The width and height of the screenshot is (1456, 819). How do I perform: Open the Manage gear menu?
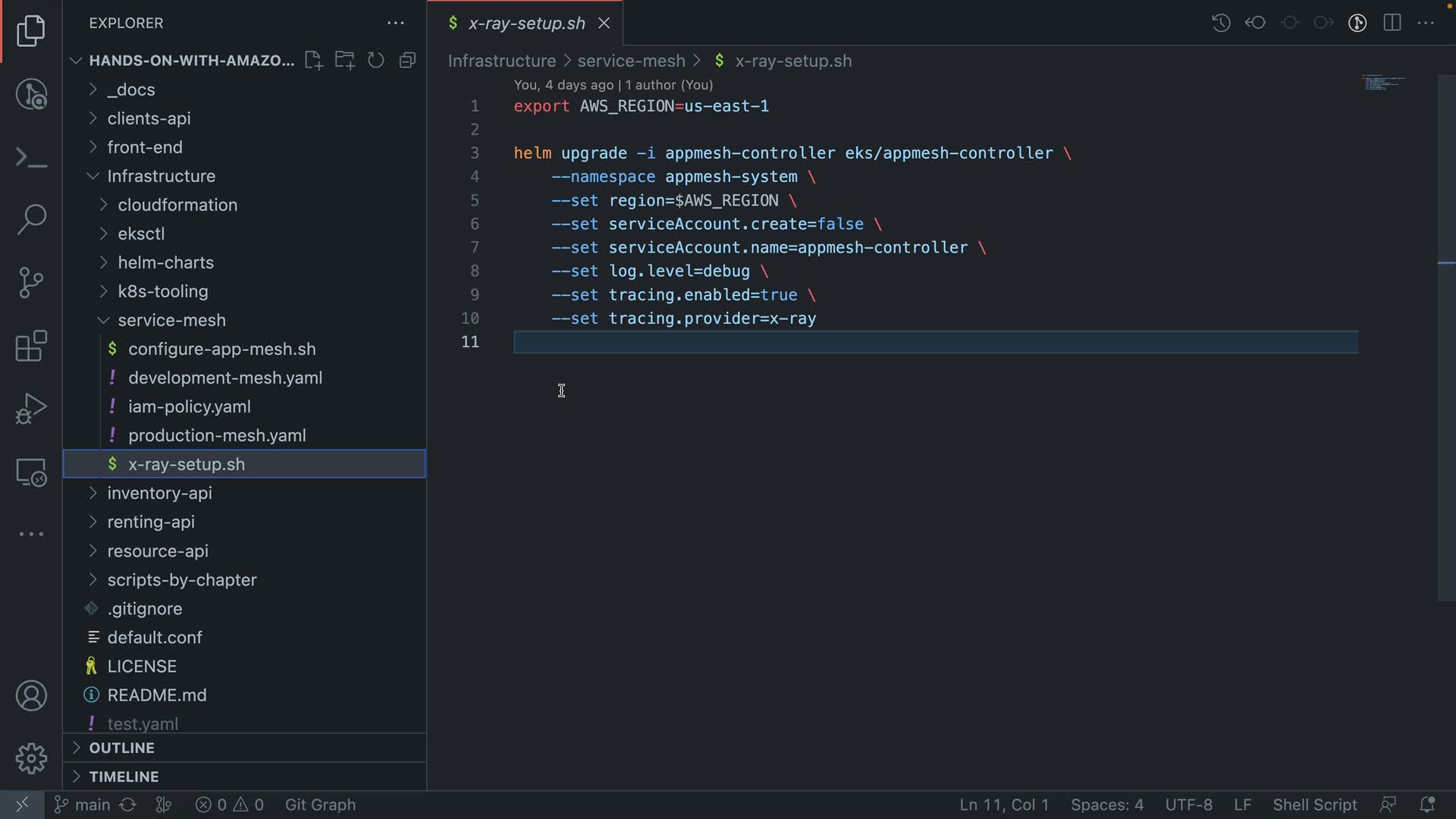[x=31, y=758]
